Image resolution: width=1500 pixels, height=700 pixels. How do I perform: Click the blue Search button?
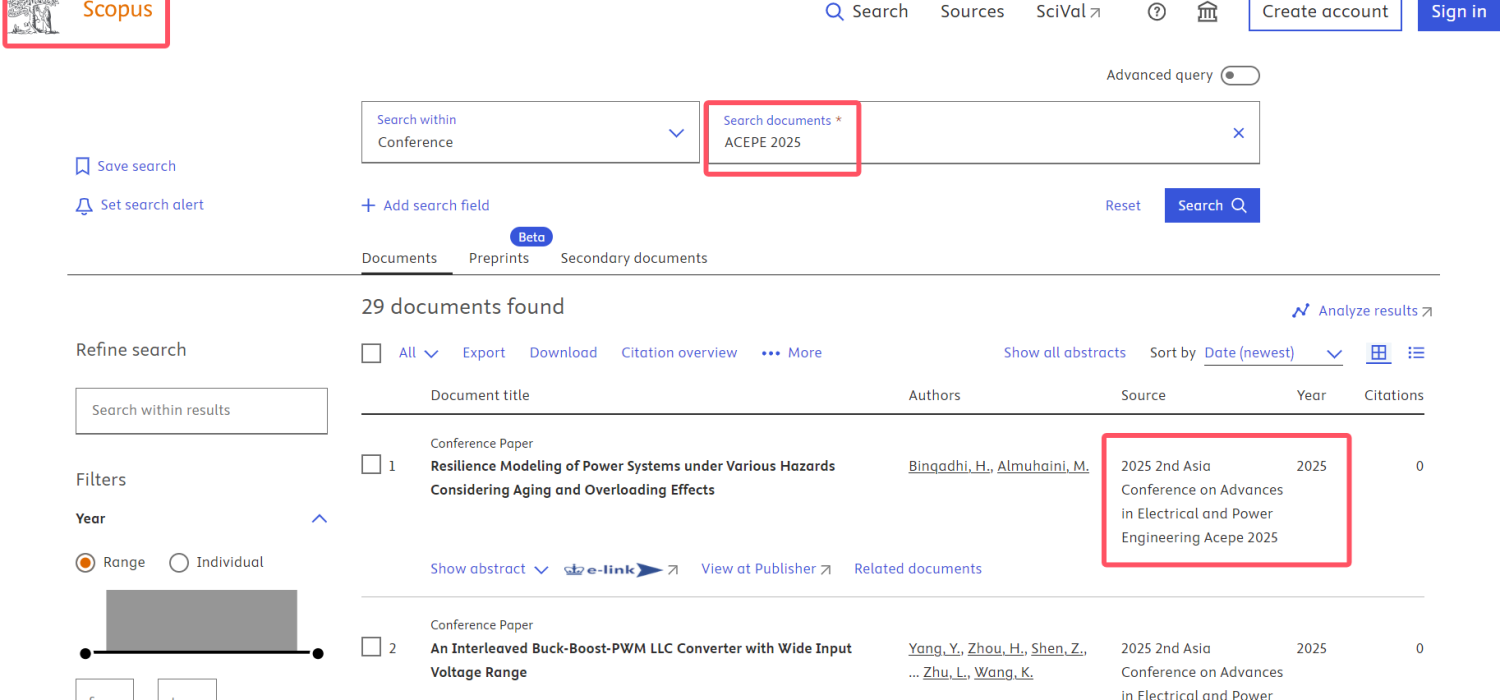[x=1212, y=205]
